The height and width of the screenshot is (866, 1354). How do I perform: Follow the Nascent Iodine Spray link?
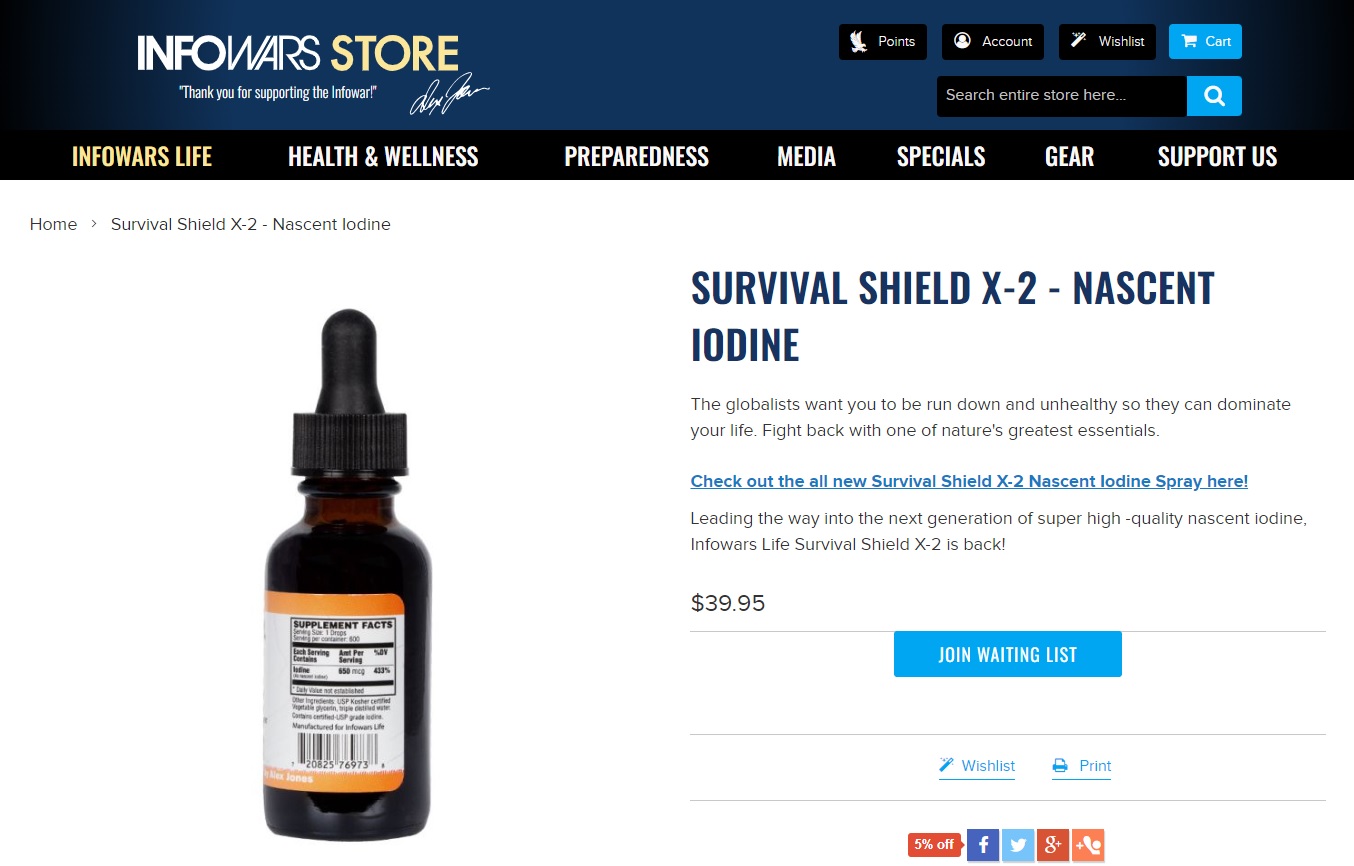969,481
